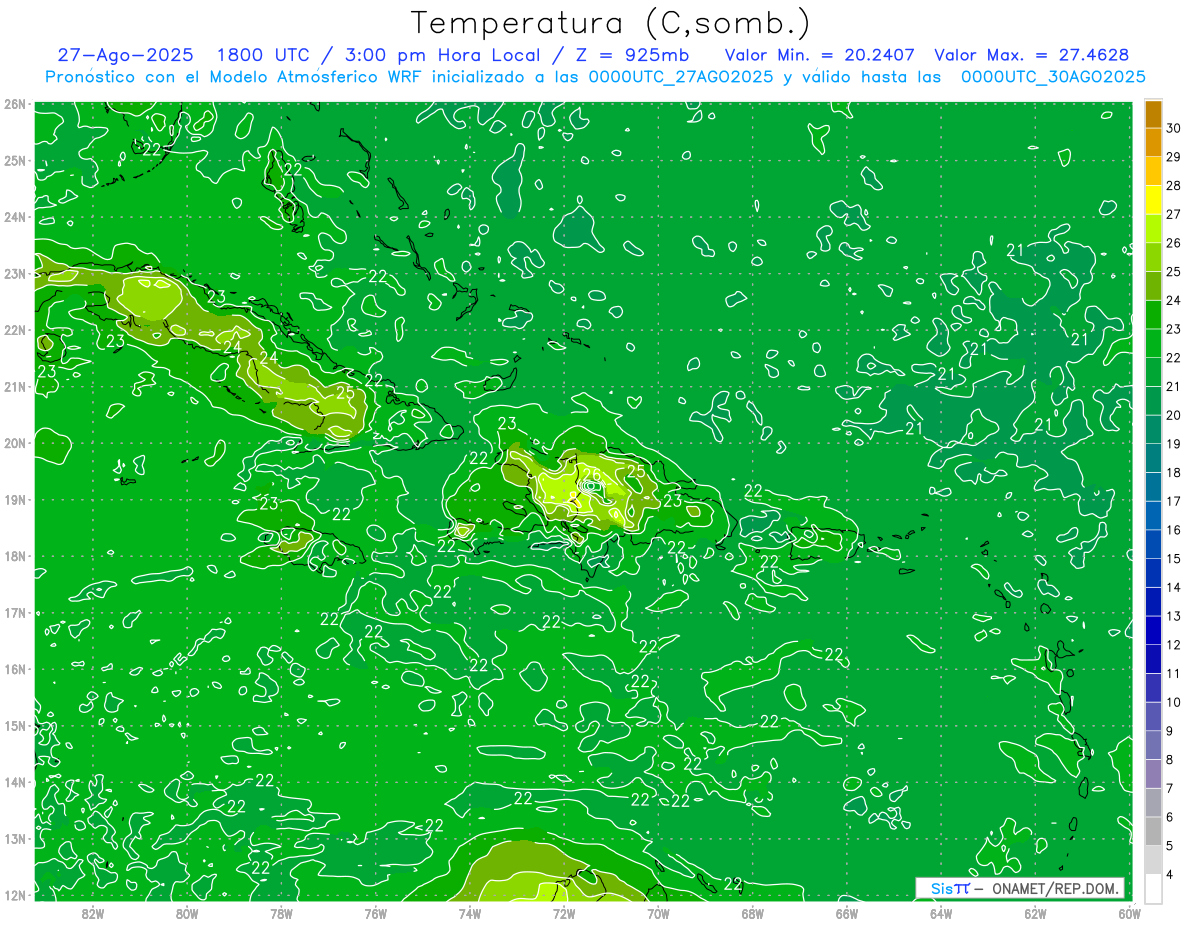Click the "72W" longitude axis label
The image size is (1200, 927).
(564, 913)
